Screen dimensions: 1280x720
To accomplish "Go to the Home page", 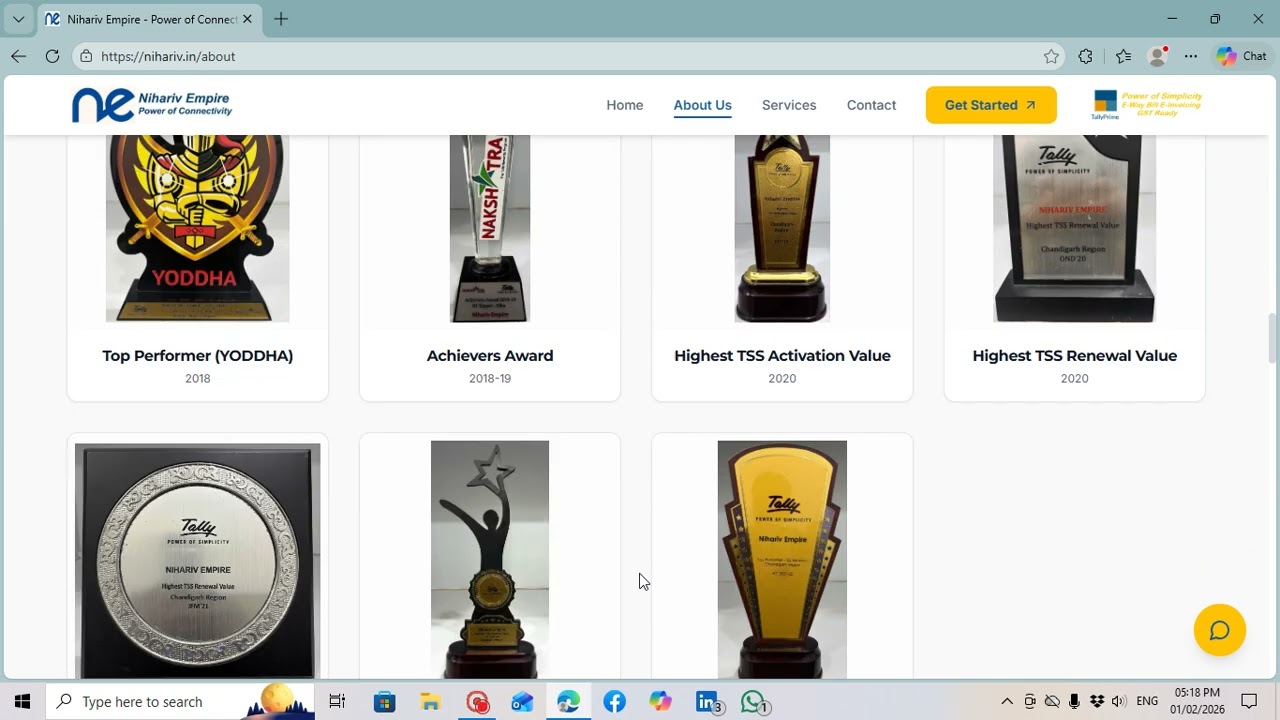I will click(x=625, y=105).
